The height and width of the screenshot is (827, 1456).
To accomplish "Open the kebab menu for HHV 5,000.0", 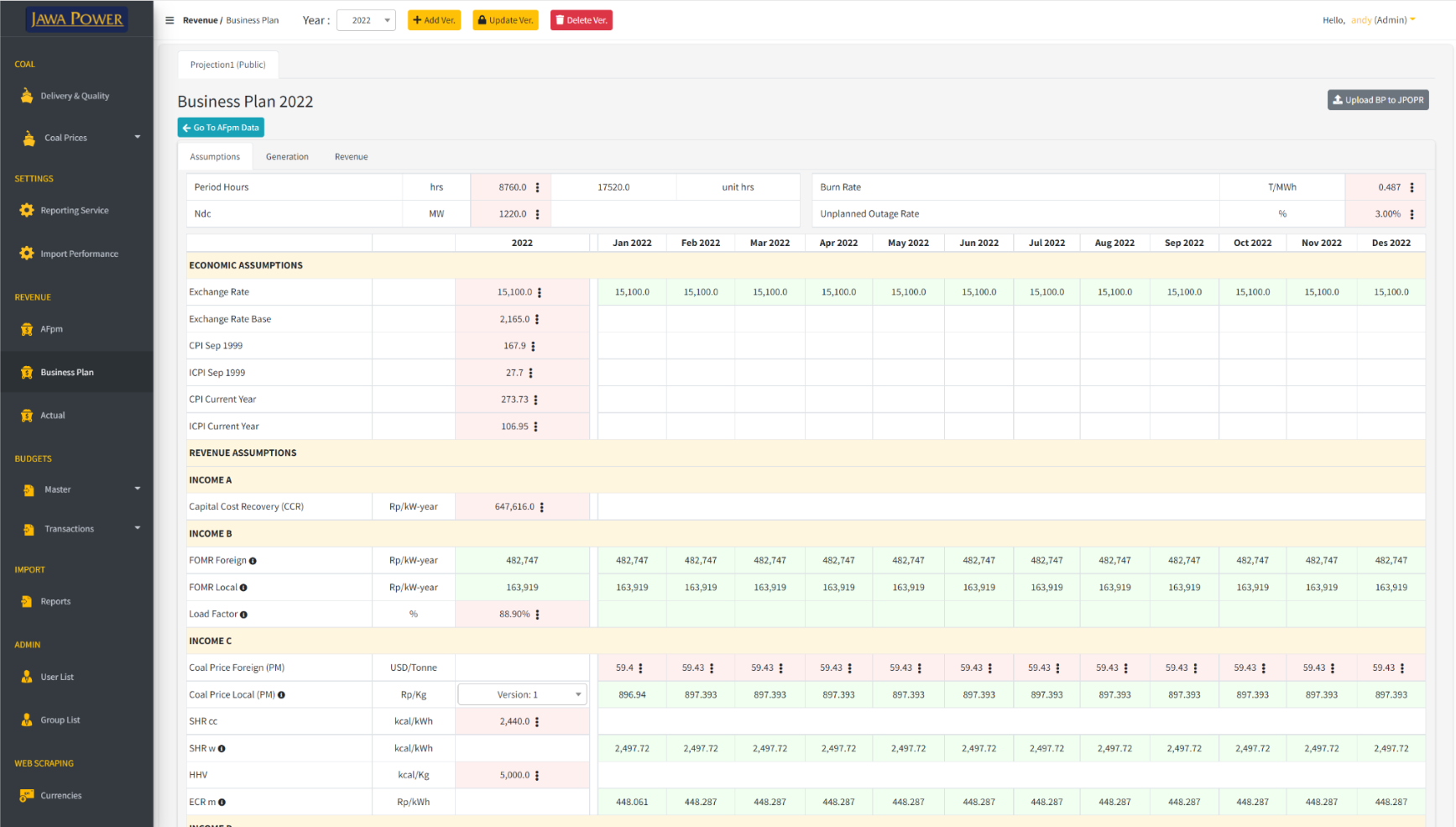I will click(537, 775).
